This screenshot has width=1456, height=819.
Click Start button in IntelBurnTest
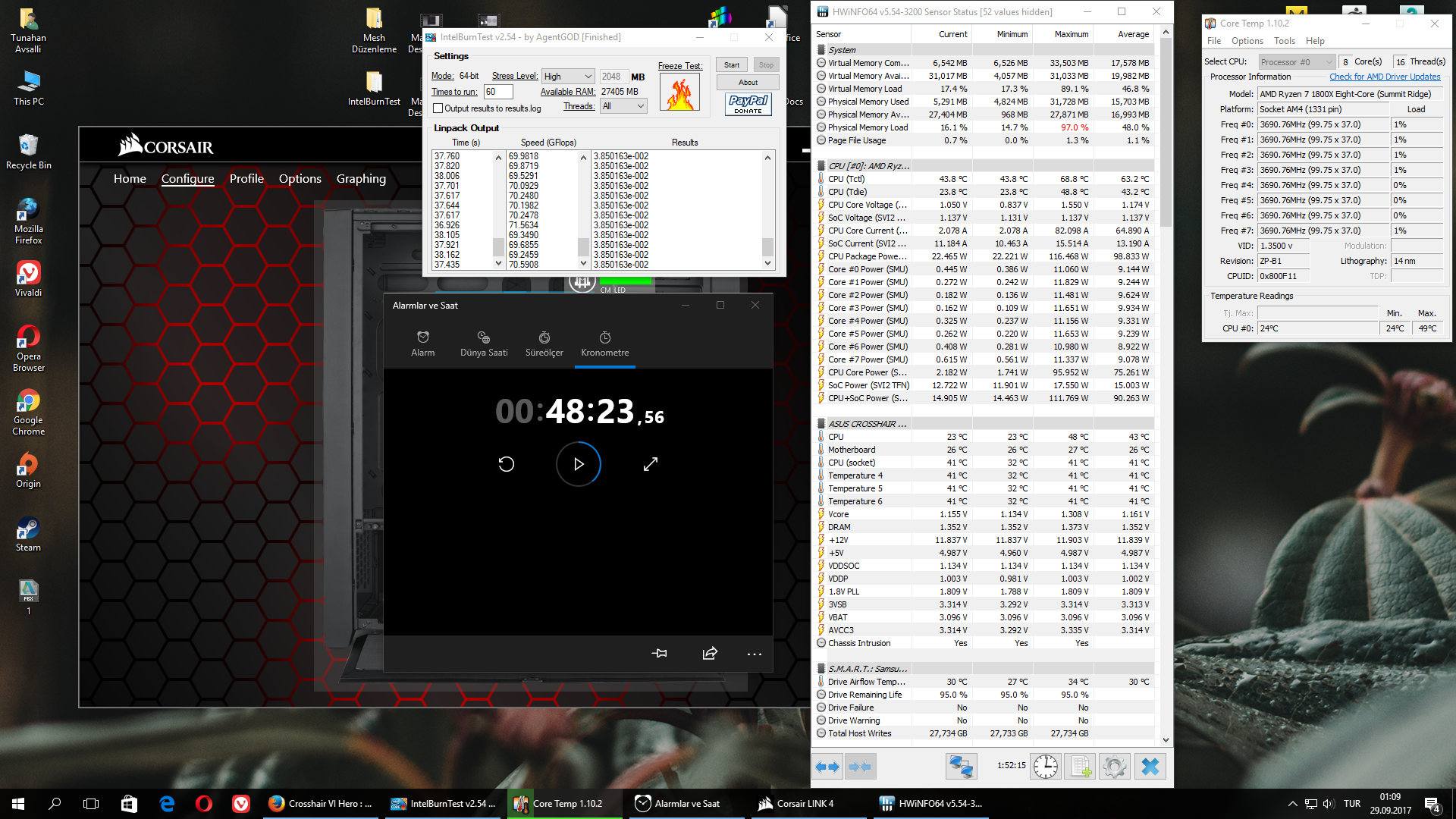732,65
